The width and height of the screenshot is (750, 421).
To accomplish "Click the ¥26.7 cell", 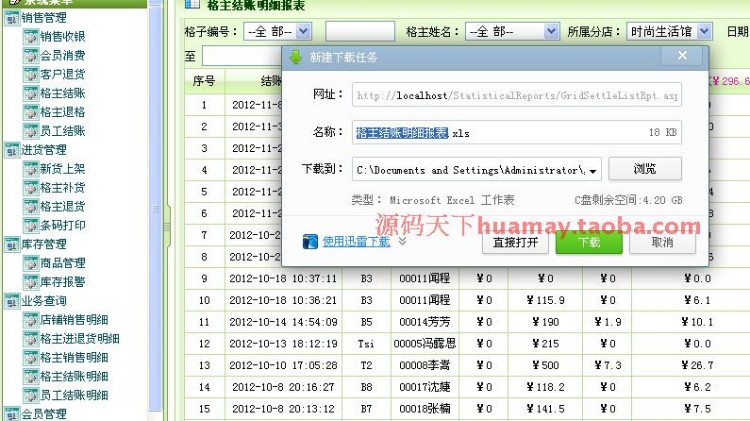I will tap(697, 366).
